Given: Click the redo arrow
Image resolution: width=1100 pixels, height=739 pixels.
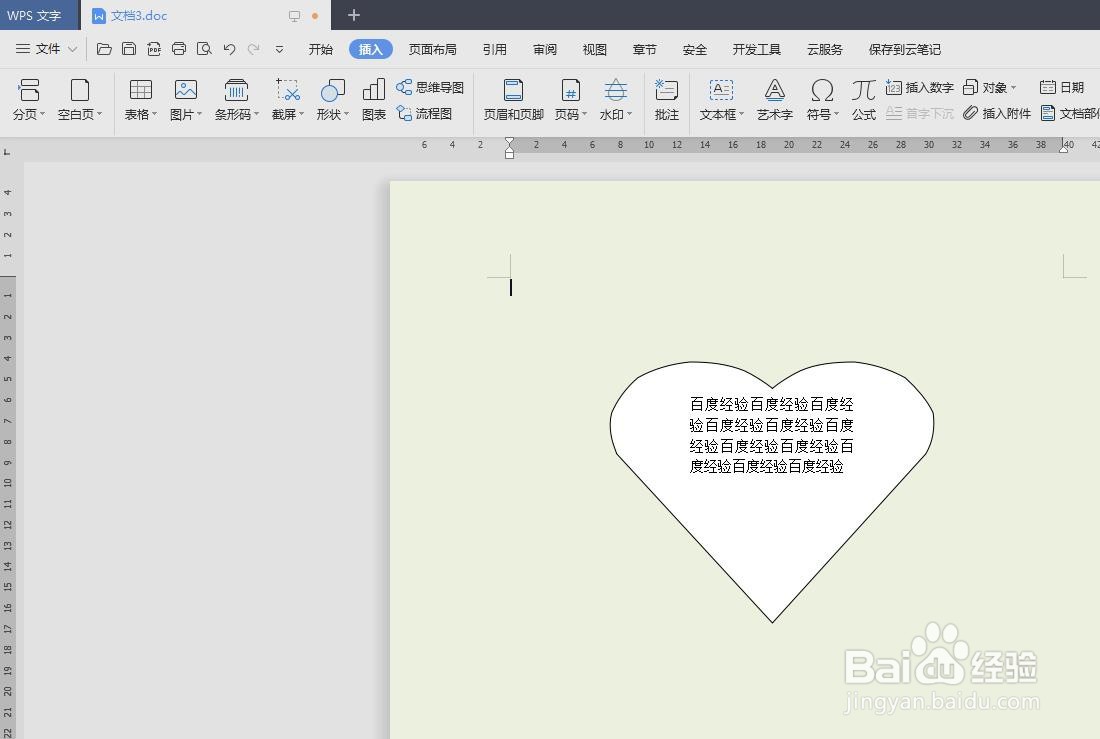Looking at the screenshot, I should pyautogui.click(x=254, y=49).
